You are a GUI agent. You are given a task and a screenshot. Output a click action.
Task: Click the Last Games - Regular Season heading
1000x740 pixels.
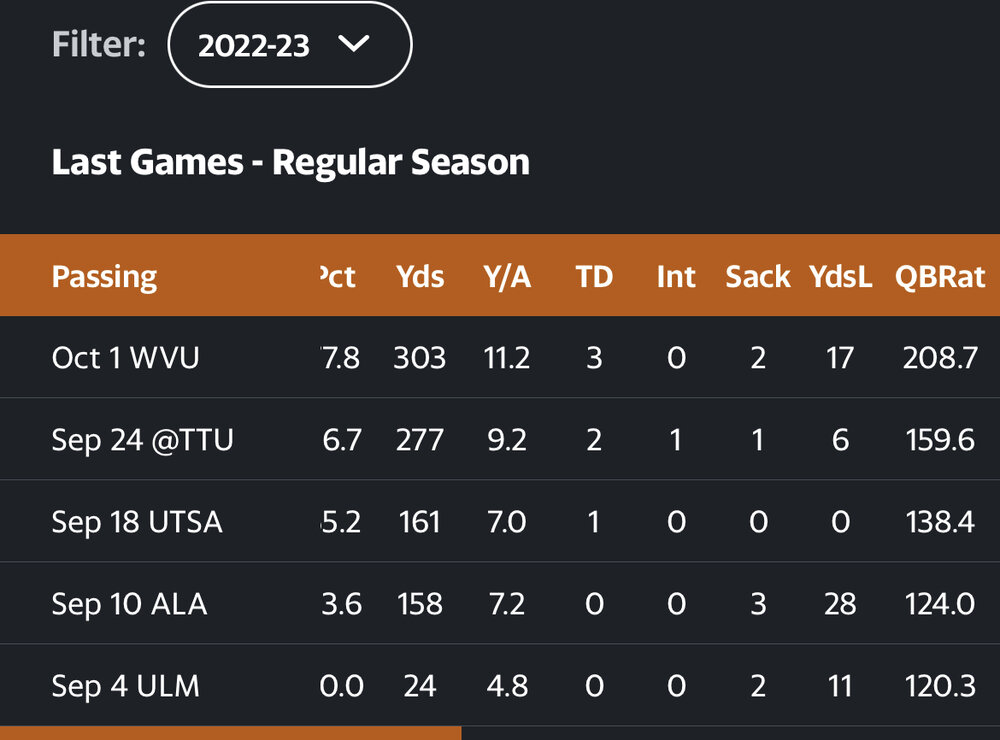(290, 162)
